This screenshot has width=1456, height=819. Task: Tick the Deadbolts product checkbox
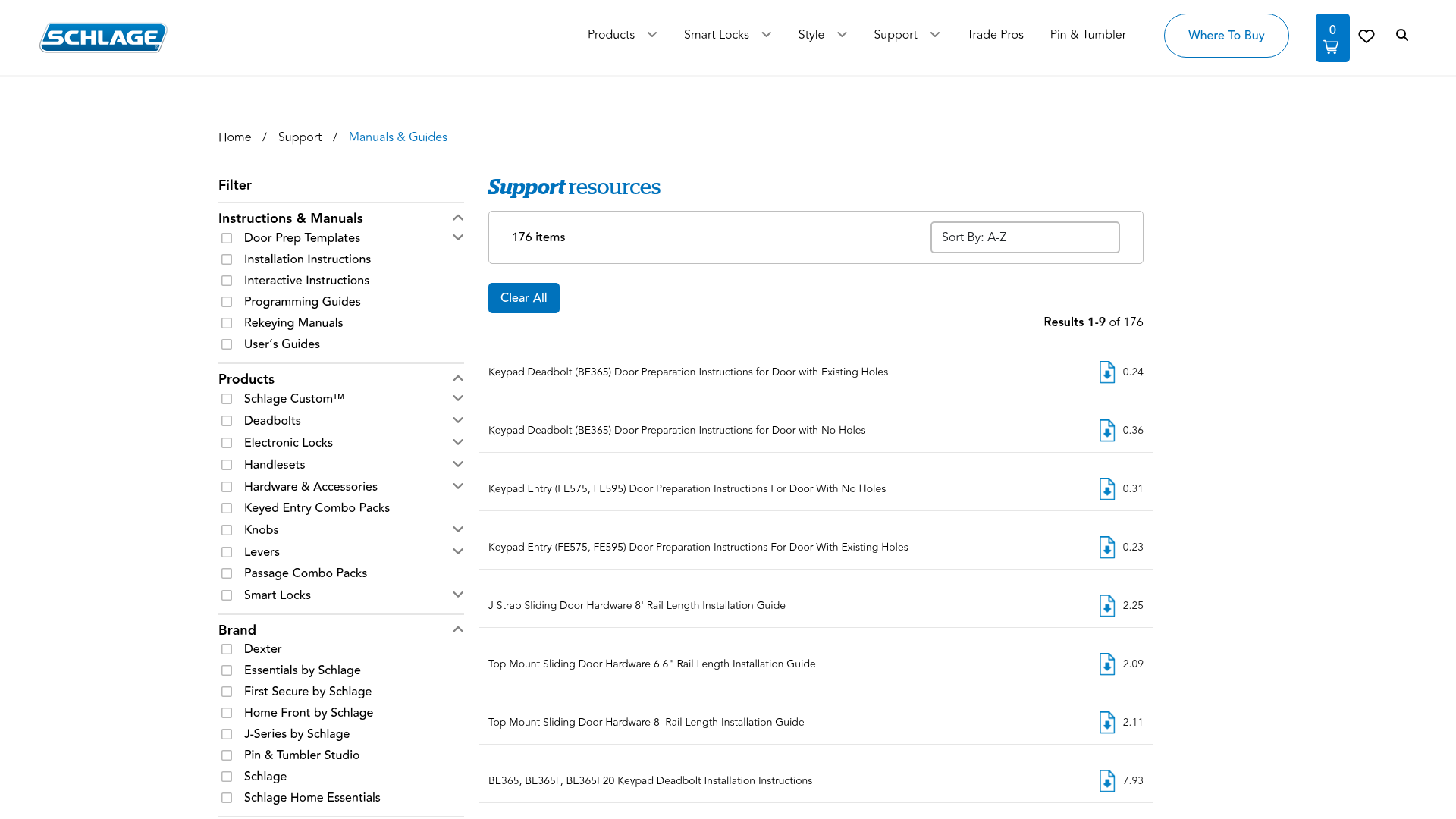pos(227,421)
